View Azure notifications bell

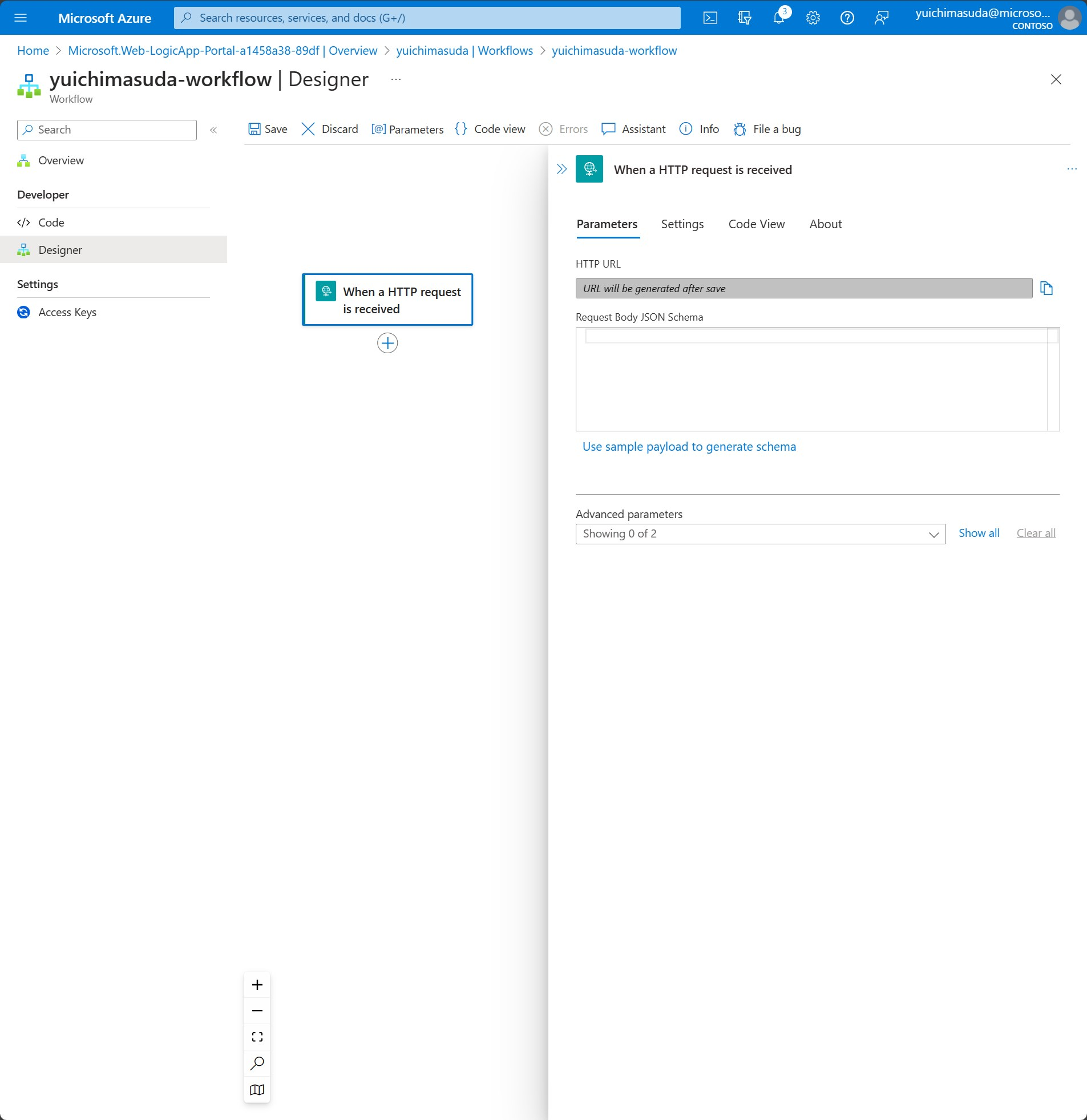[x=778, y=17]
